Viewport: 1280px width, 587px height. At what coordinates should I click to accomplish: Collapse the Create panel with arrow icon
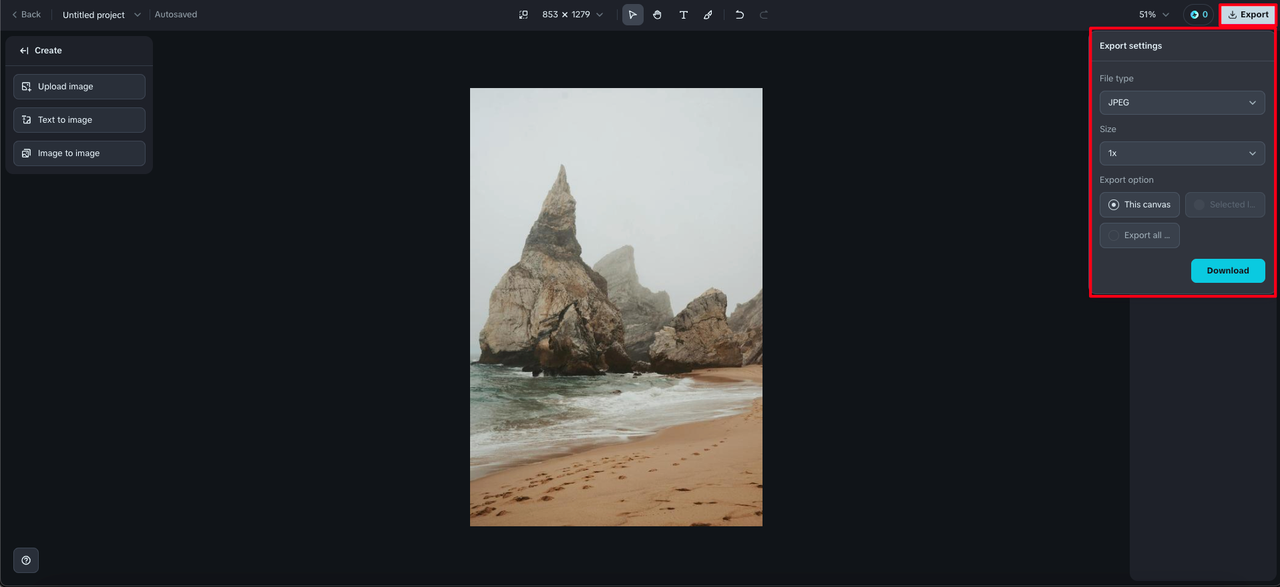pos(24,50)
